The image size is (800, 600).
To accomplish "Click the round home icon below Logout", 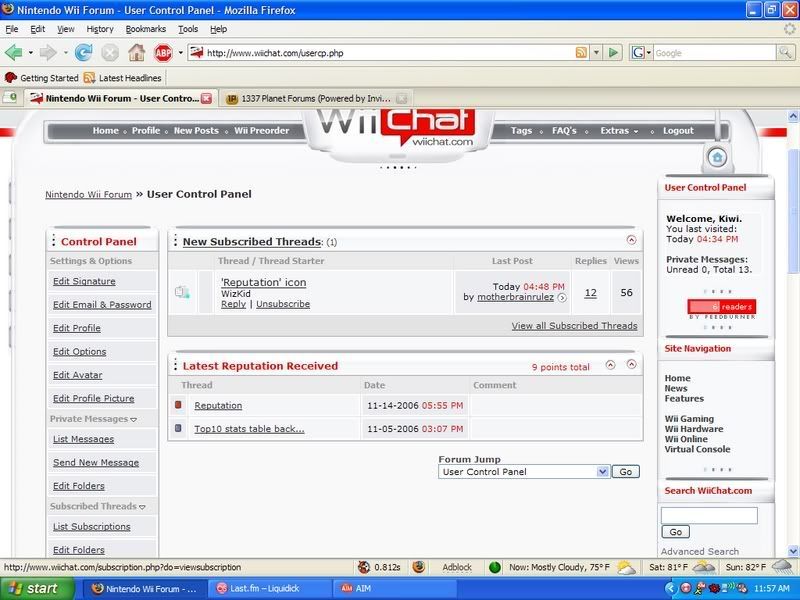I will click(x=717, y=157).
